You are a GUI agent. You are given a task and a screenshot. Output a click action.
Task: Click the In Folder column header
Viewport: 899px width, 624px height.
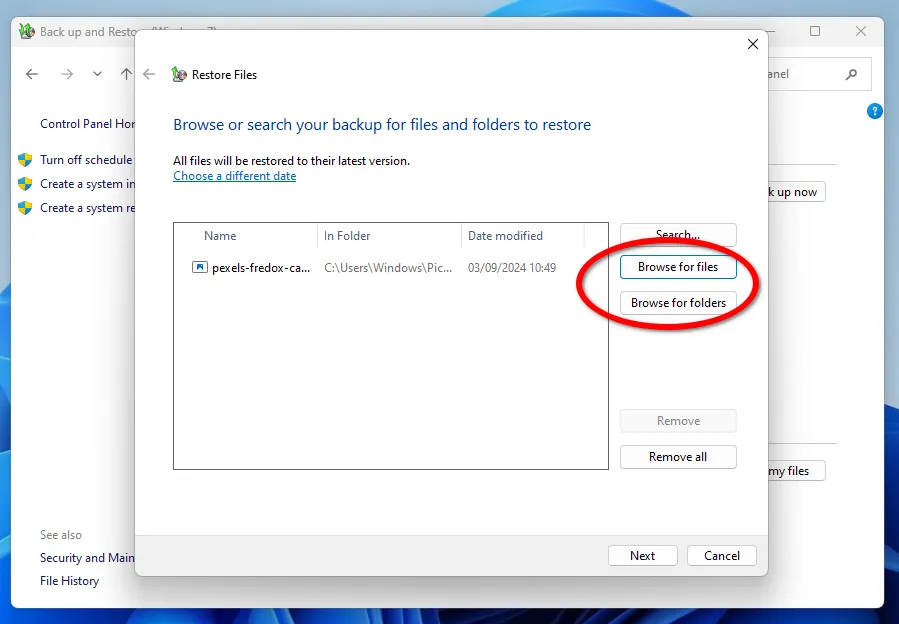(x=347, y=236)
